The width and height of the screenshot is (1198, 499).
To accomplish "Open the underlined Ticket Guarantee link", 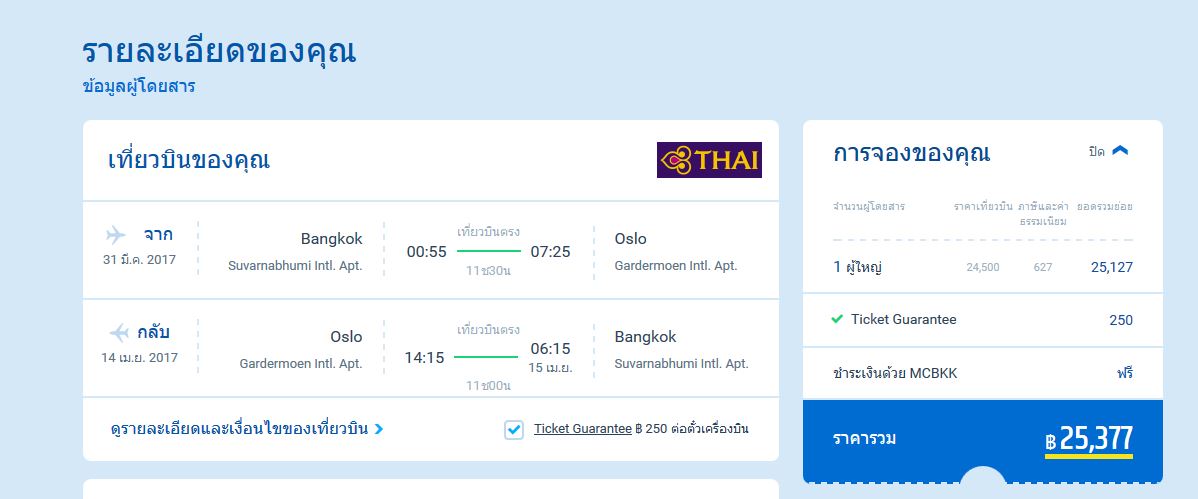I will 582,429.
